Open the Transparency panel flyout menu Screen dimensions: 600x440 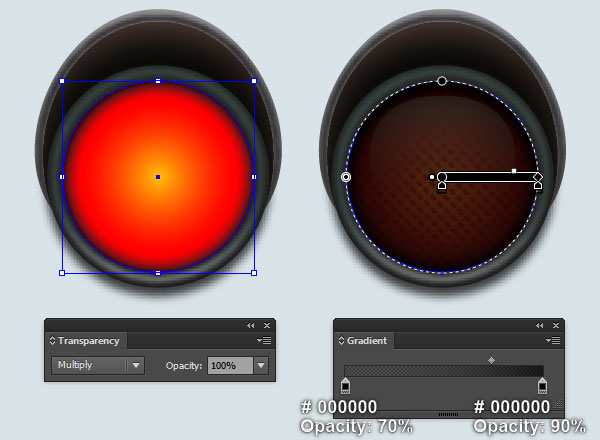click(264, 340)
